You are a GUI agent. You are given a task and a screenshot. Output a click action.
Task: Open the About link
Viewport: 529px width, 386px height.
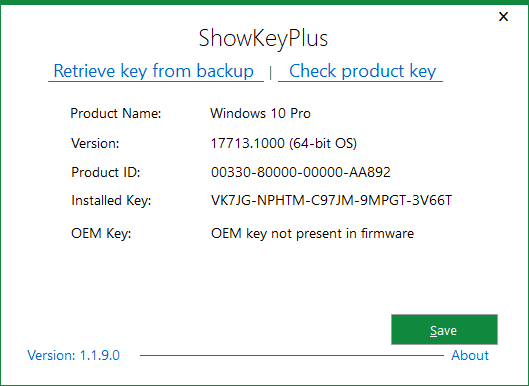(470, 355)
